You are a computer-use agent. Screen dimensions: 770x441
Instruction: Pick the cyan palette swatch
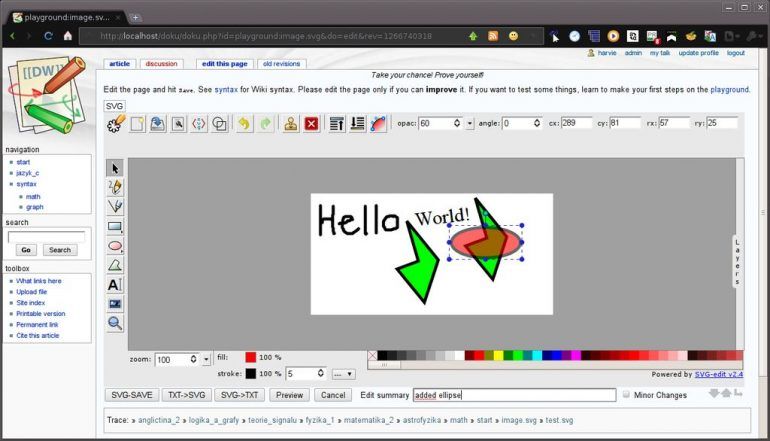(537, 356)
